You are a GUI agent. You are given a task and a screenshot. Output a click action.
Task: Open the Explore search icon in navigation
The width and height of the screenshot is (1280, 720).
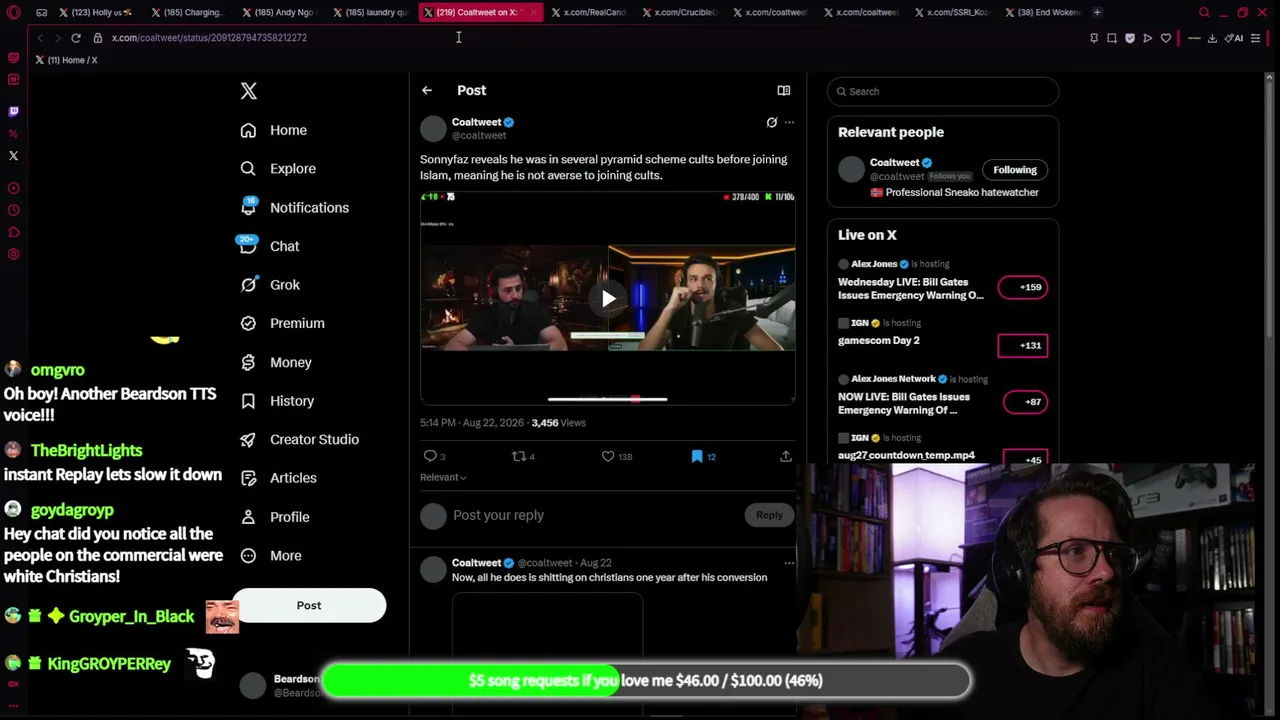(249, 169)
